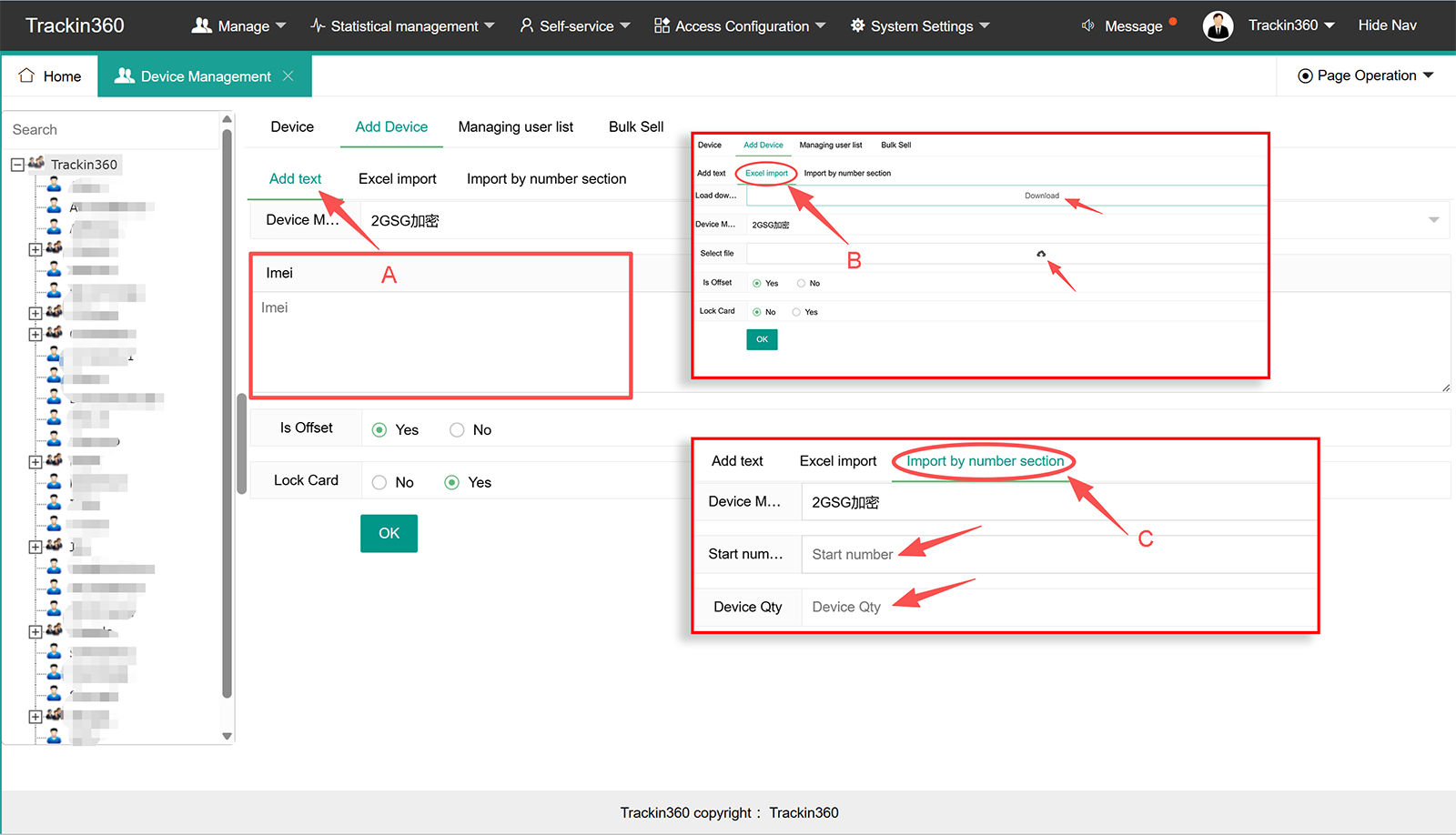Screen dimensions: 1456x835
Task: Open the System Settings menu
Action: pyautogui.click(x=920, y=25)
